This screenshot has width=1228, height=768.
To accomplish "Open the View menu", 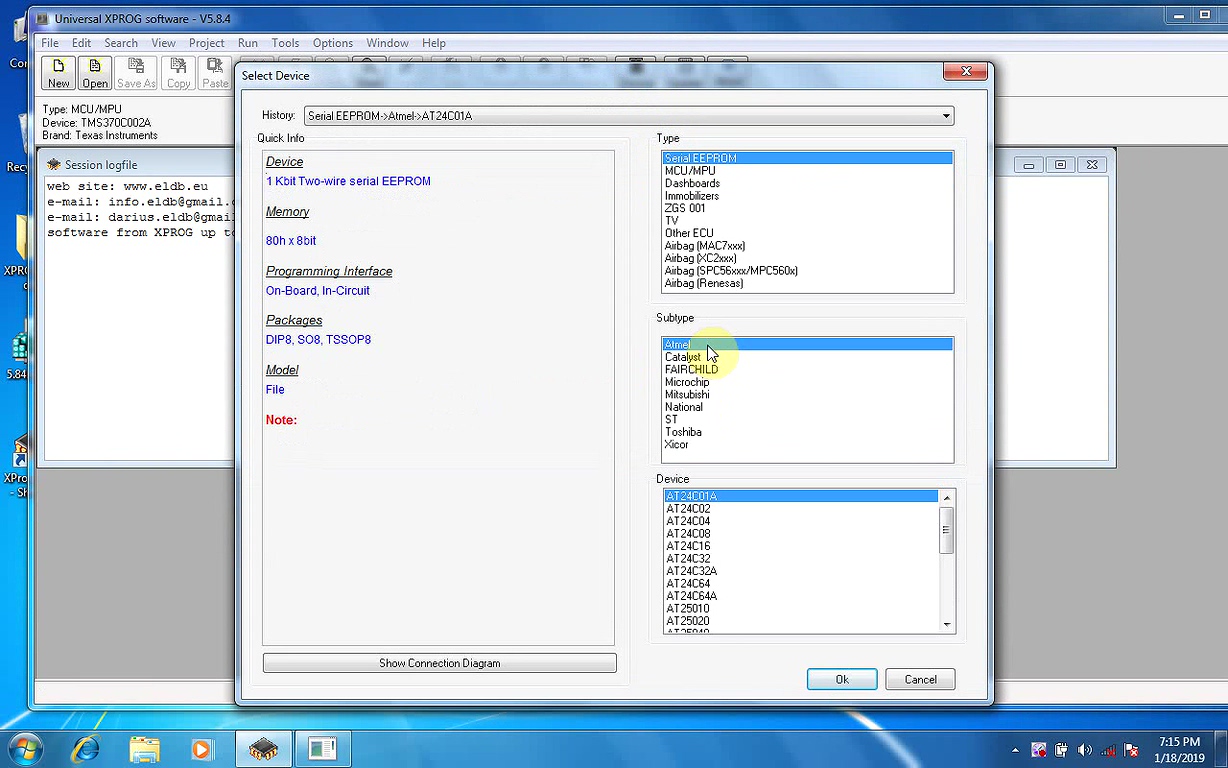I will tap(163, 43).
